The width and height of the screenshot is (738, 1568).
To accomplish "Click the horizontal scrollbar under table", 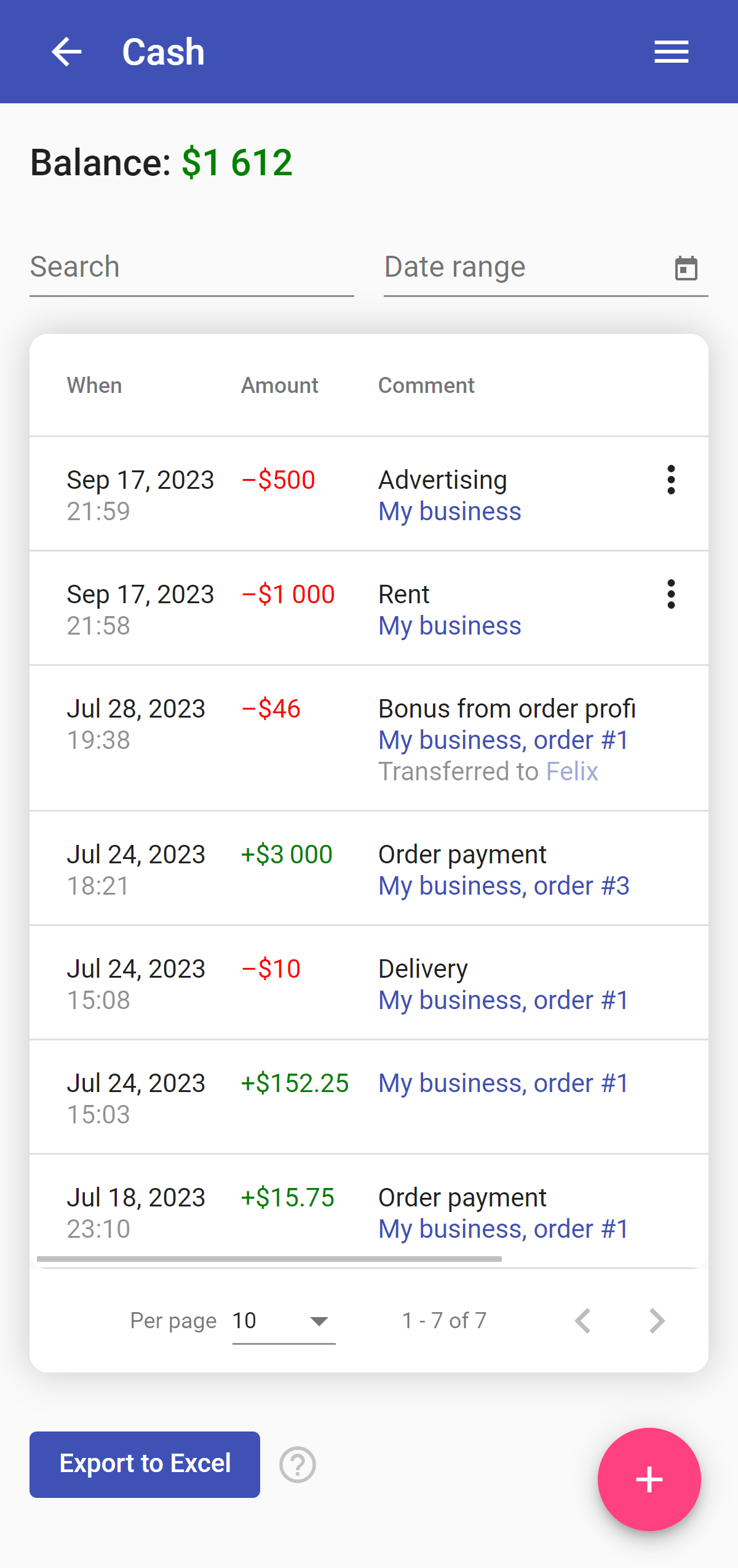I will point(269,1259).
